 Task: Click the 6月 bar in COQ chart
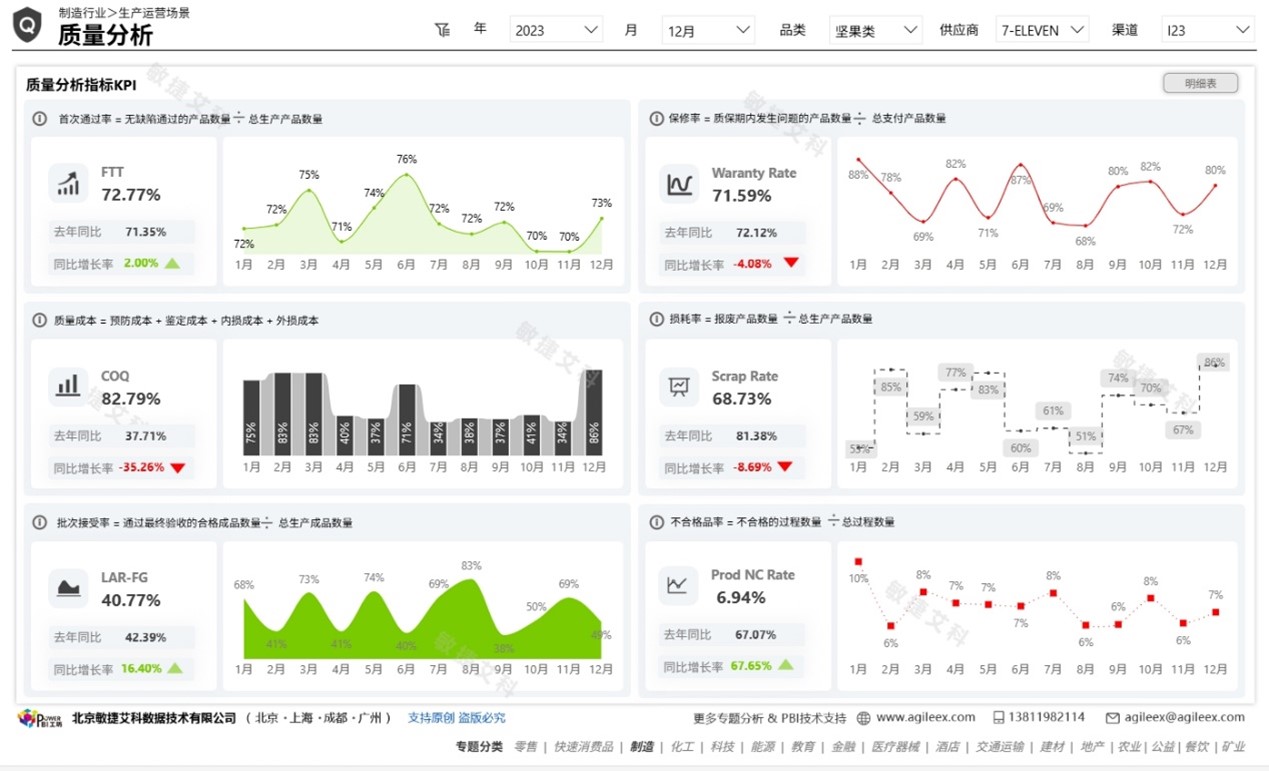point(406,419)
